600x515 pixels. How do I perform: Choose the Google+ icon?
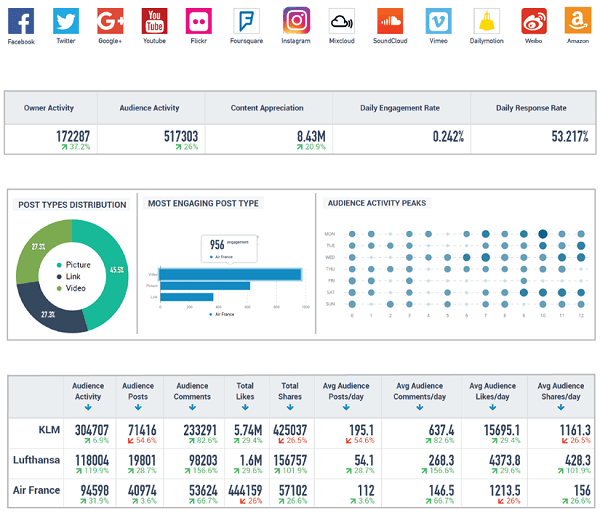pos(110,21)
